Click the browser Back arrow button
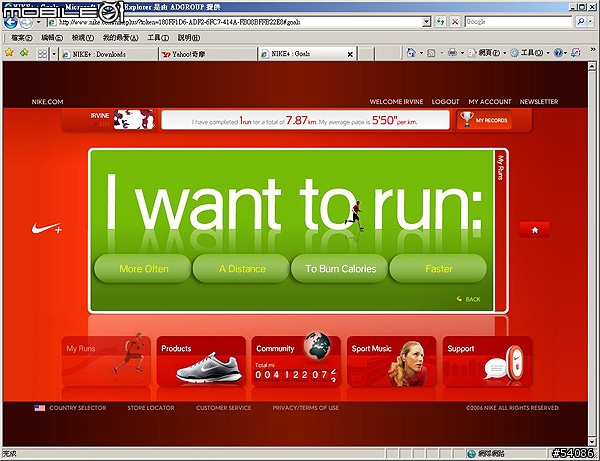 pos(10,22)
